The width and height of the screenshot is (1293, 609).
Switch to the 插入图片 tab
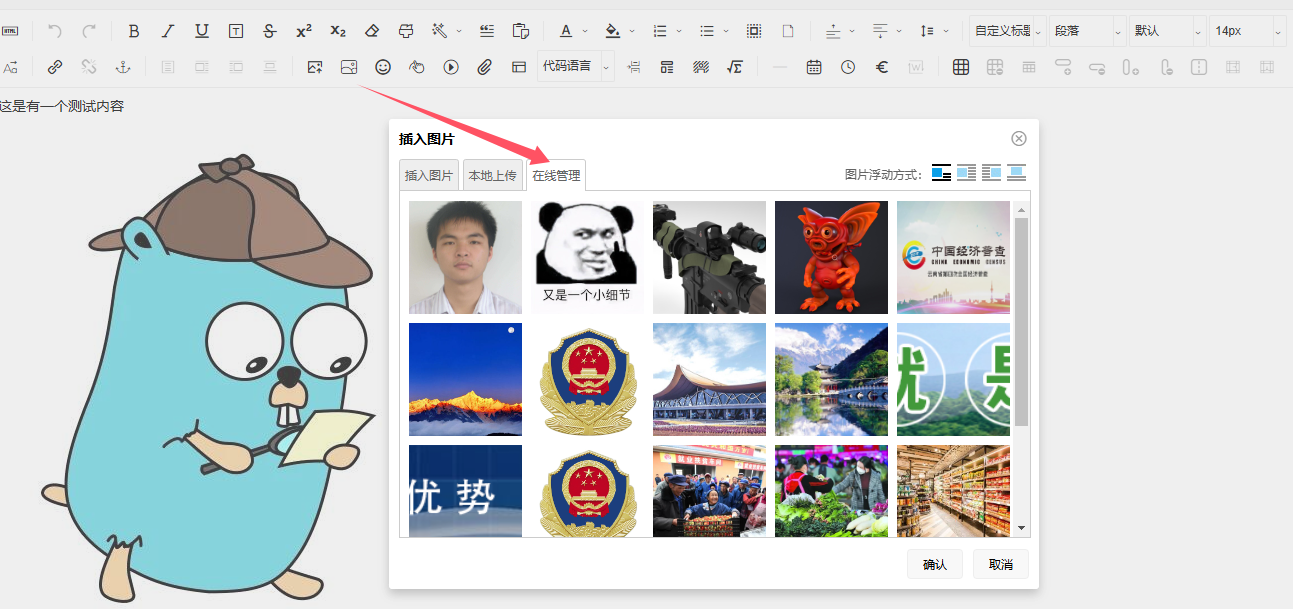coord(429,175)
